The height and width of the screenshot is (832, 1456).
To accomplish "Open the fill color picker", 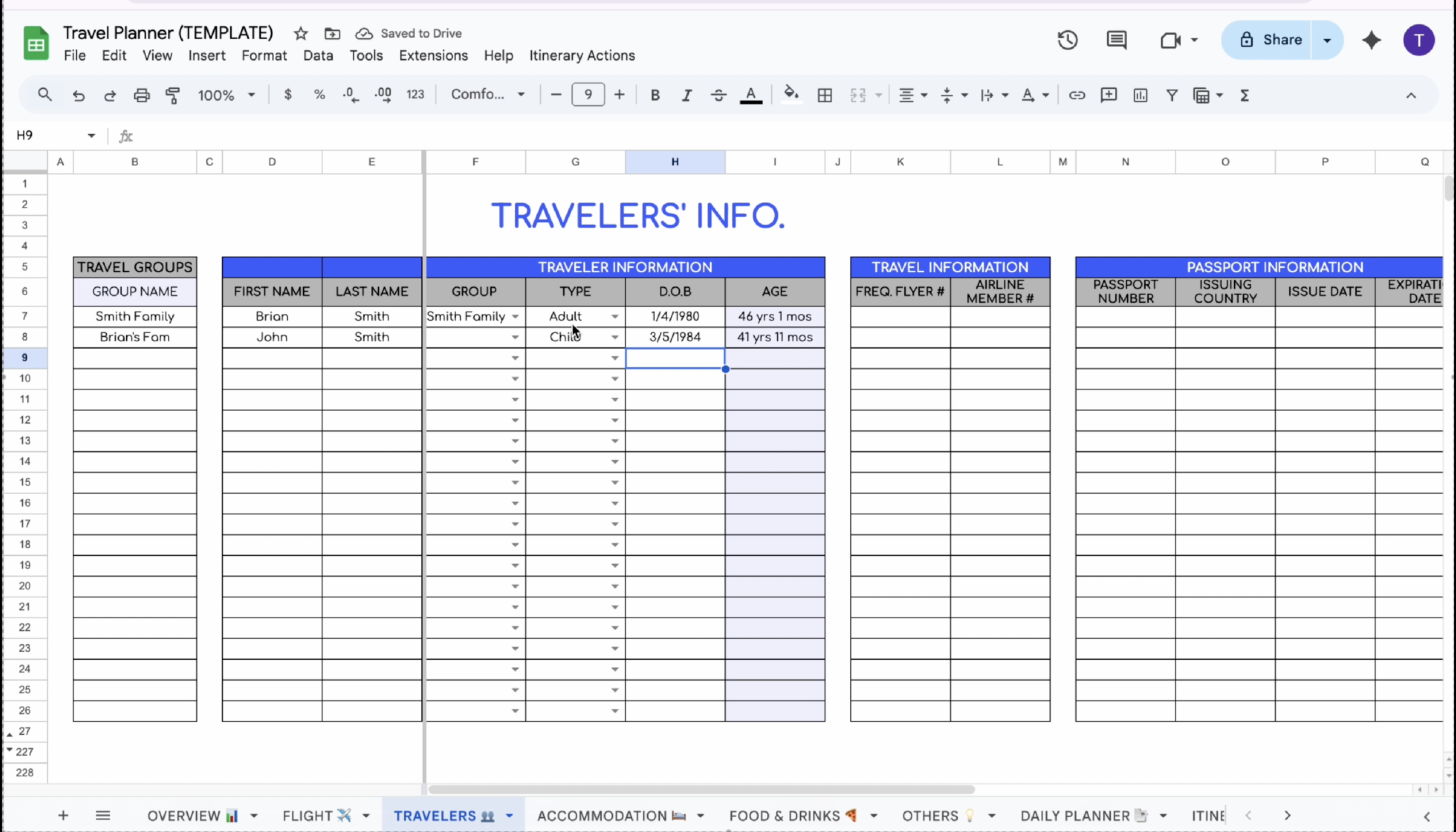I will point(791,95).
